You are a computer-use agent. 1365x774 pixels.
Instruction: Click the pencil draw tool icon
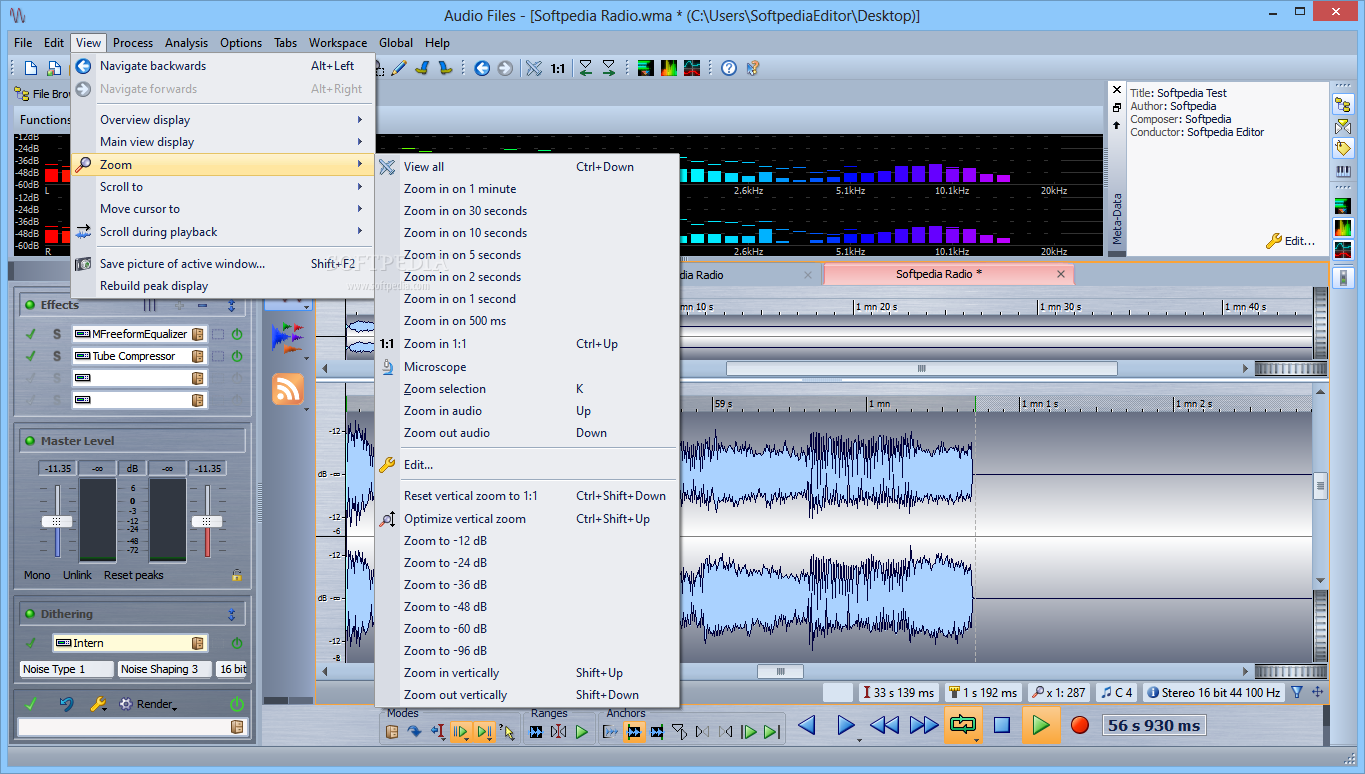399,68
